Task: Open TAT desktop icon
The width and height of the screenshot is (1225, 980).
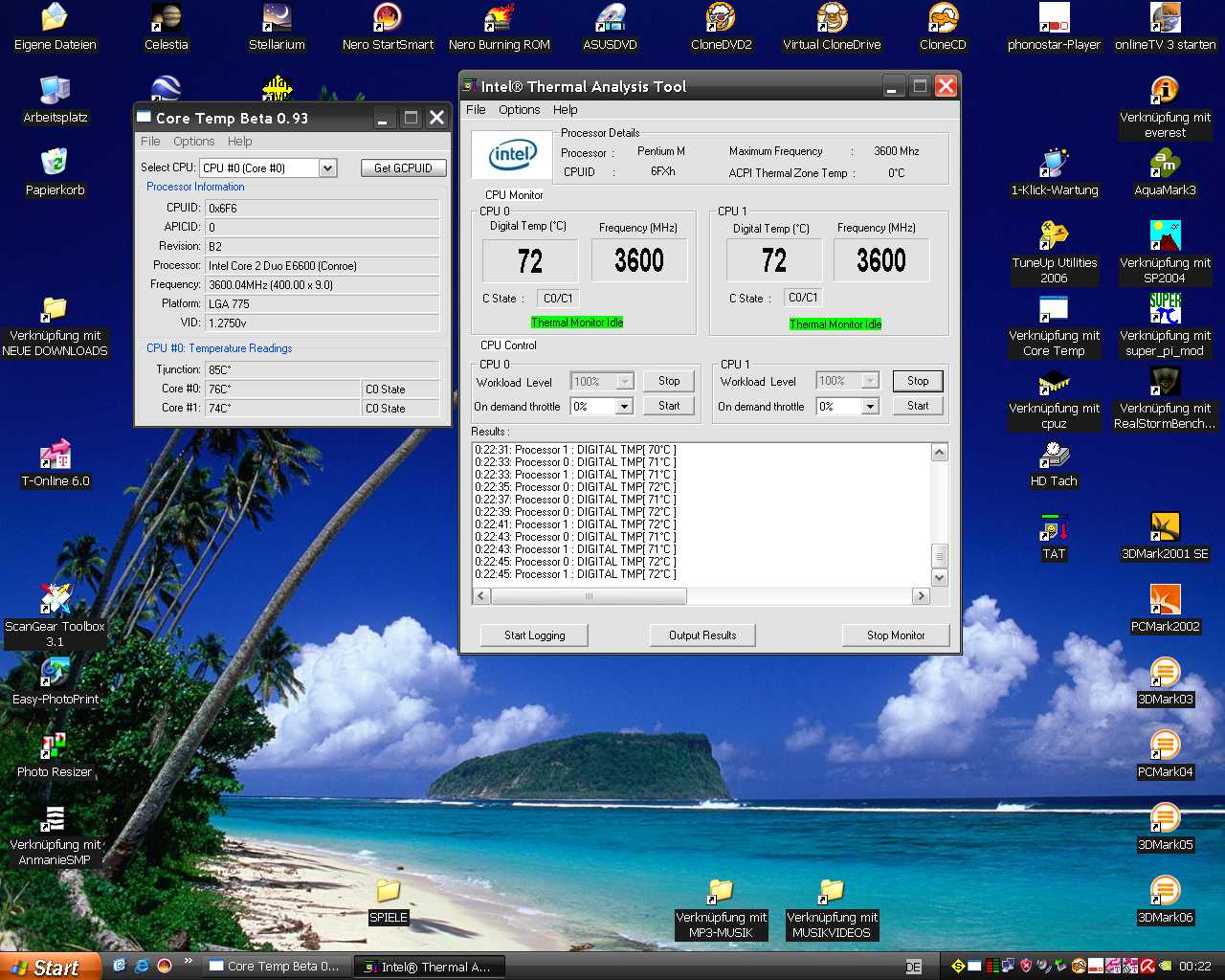Action: click(1054, 536)
